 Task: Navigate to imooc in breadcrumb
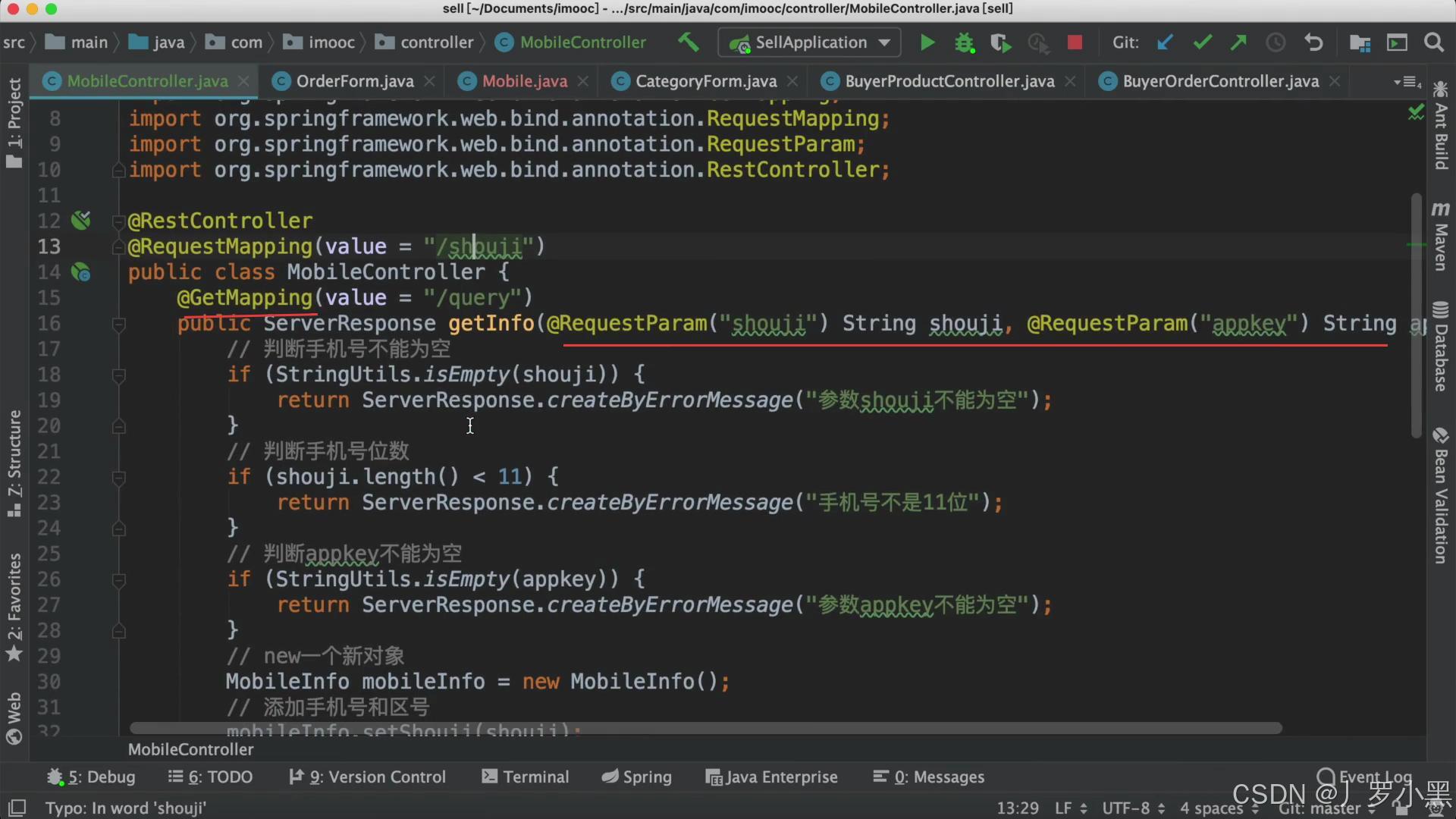coord(319,42)
